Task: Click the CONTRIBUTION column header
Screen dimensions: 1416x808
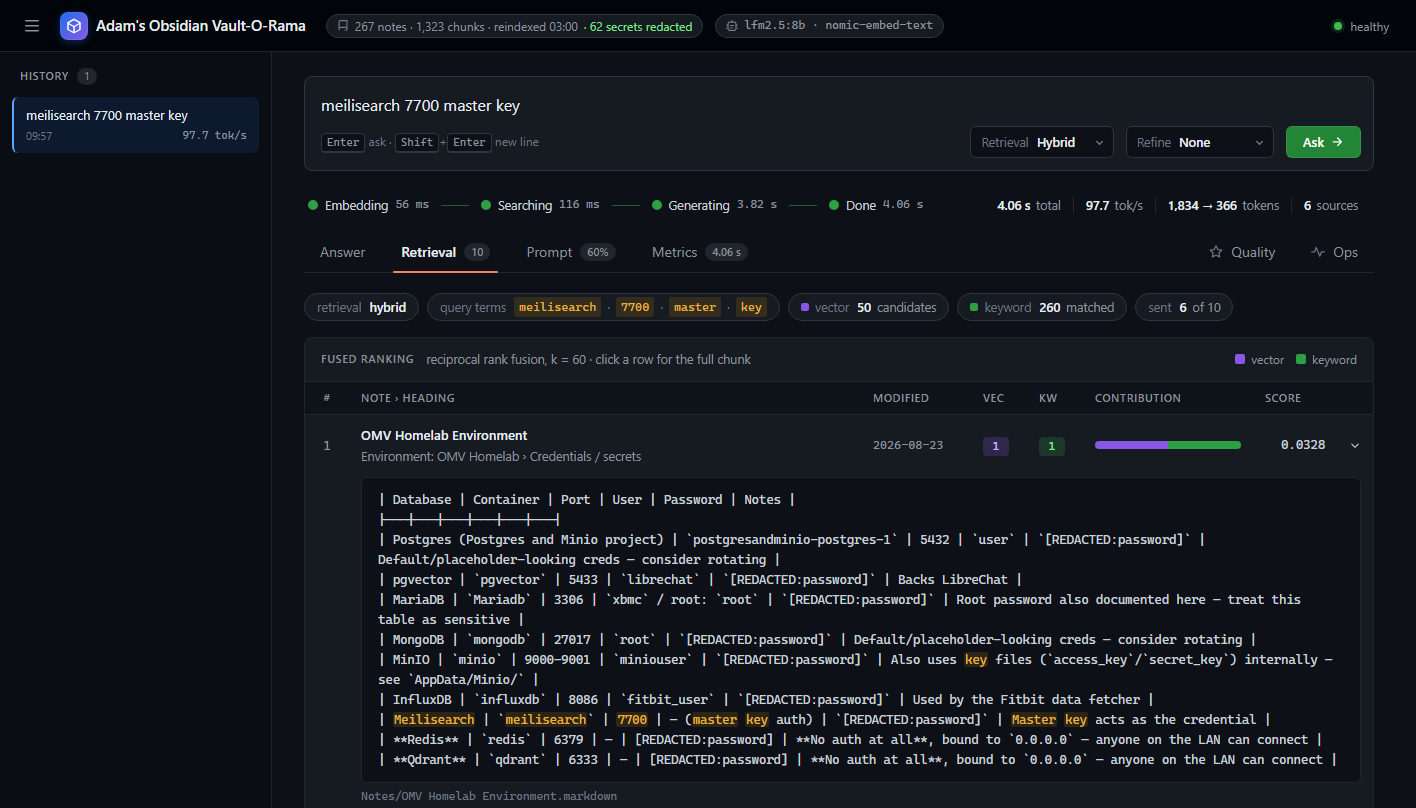Action: click(x=1138, y=398)
